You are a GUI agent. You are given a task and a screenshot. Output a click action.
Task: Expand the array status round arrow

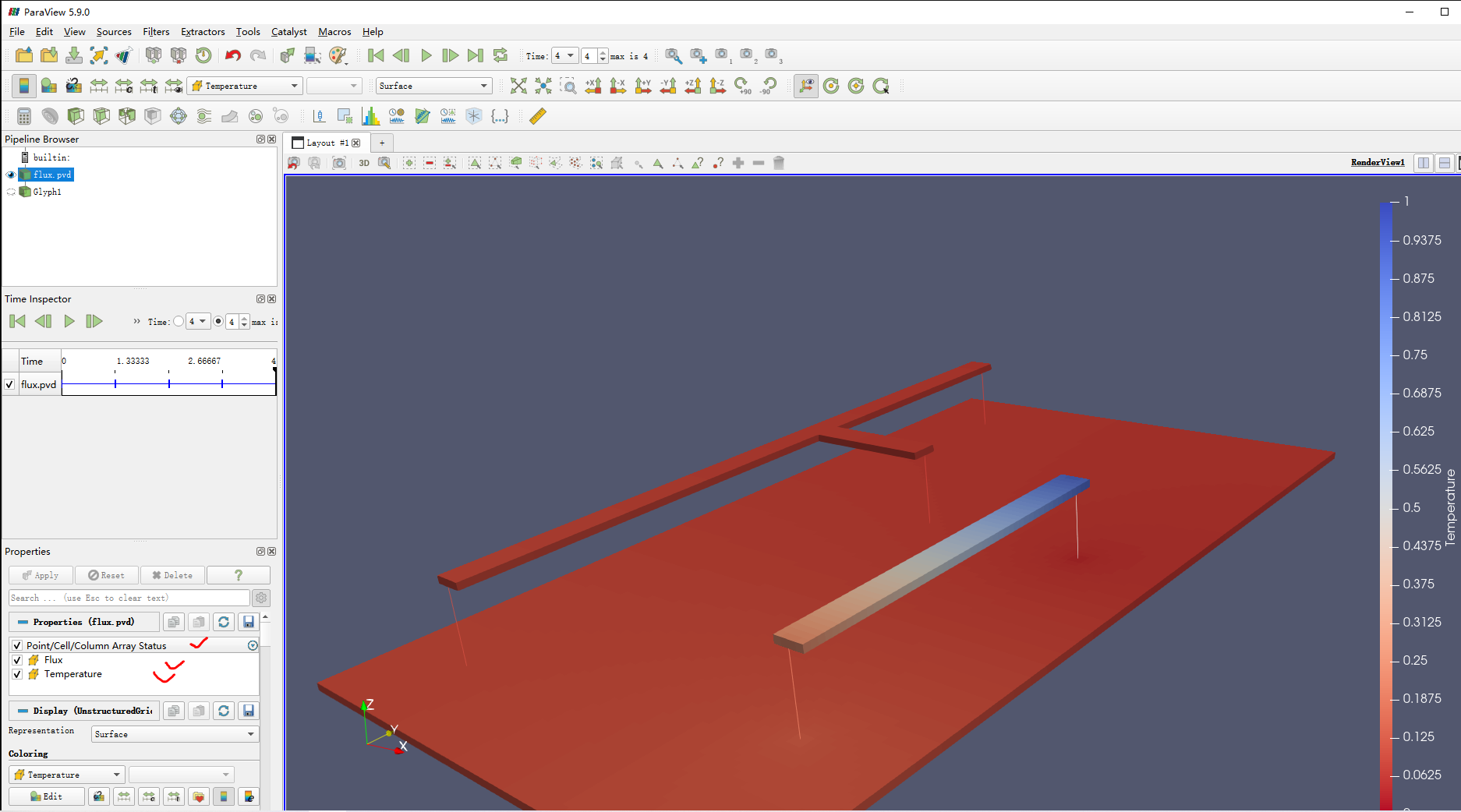(253, 645)
